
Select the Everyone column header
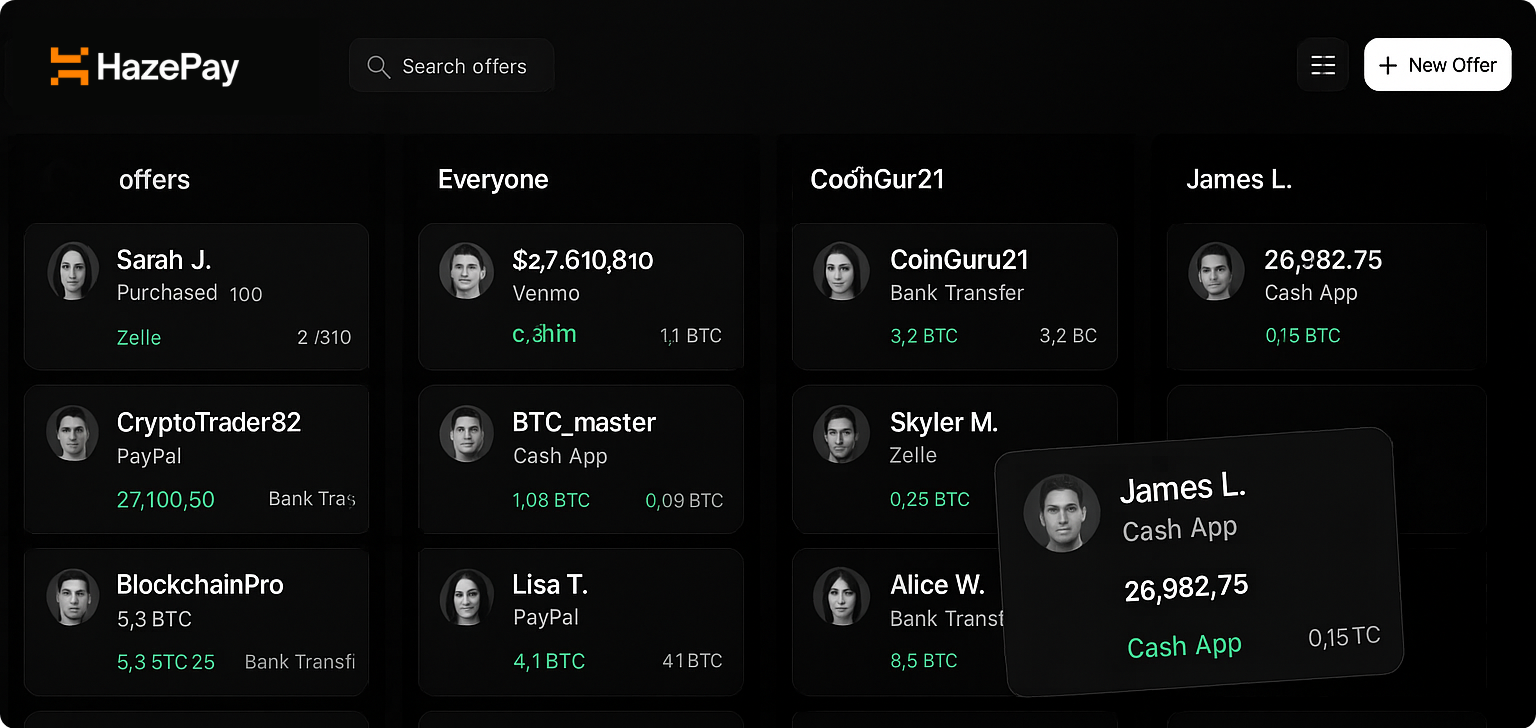click(493, 180)
